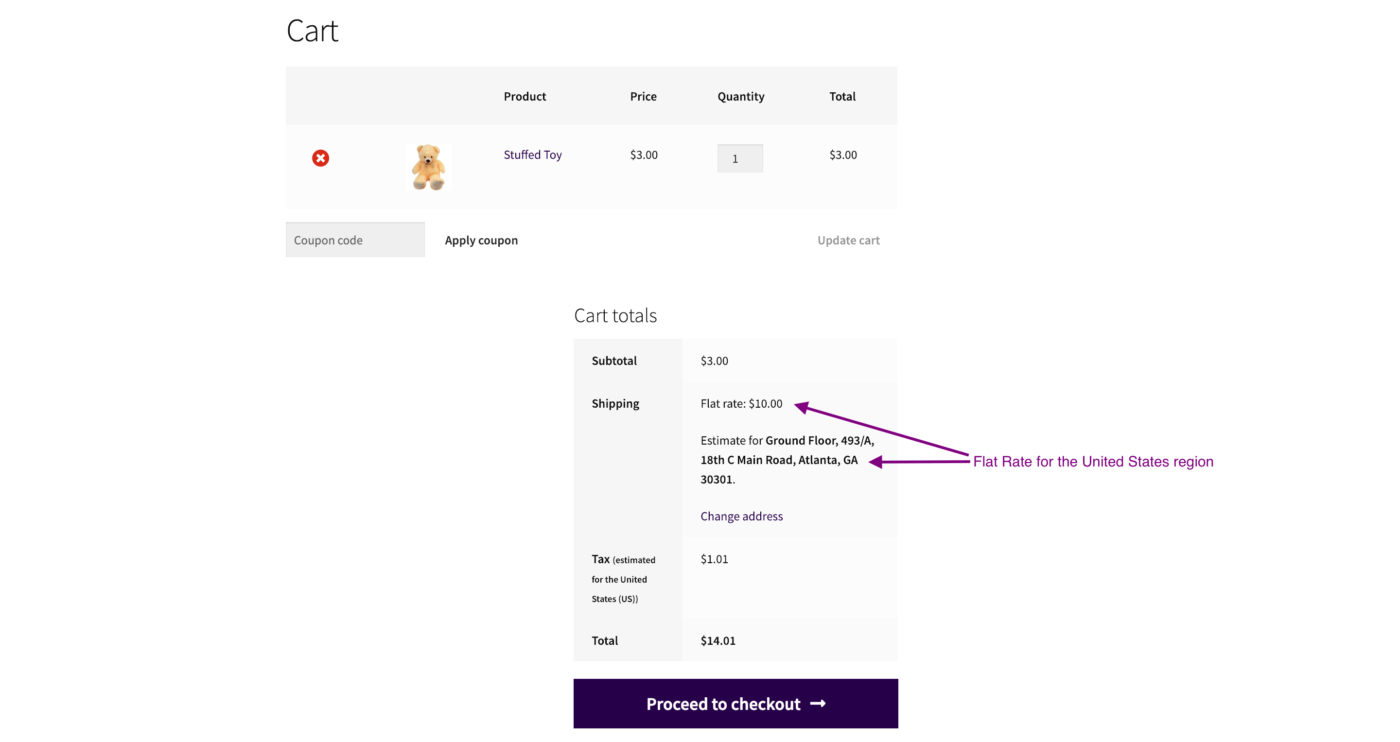
Task: Click the Change address link
Action: click(741, 515)
